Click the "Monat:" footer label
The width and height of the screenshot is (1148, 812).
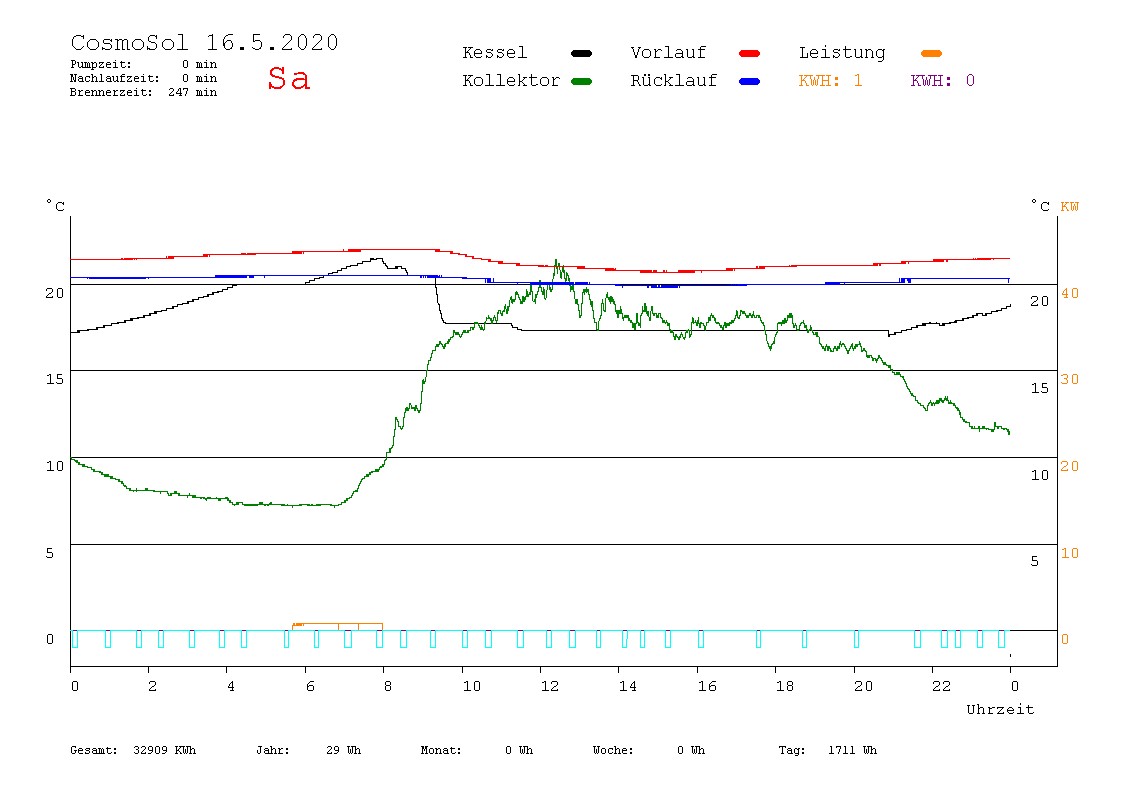click(441, 750)
